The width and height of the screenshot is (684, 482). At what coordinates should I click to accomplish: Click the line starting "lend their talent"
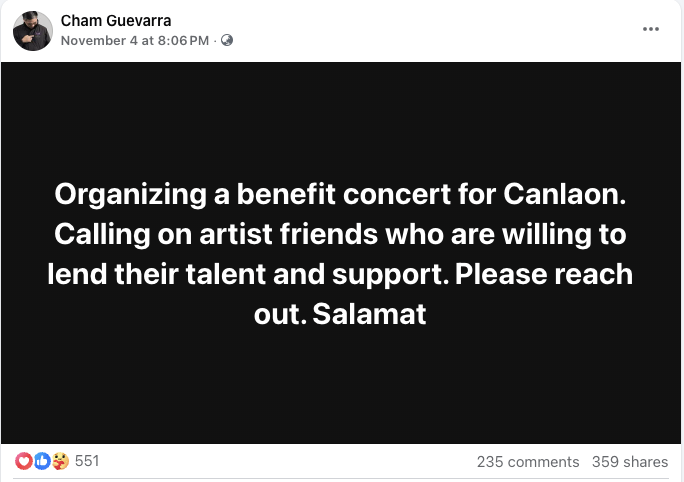coord(341,273)
